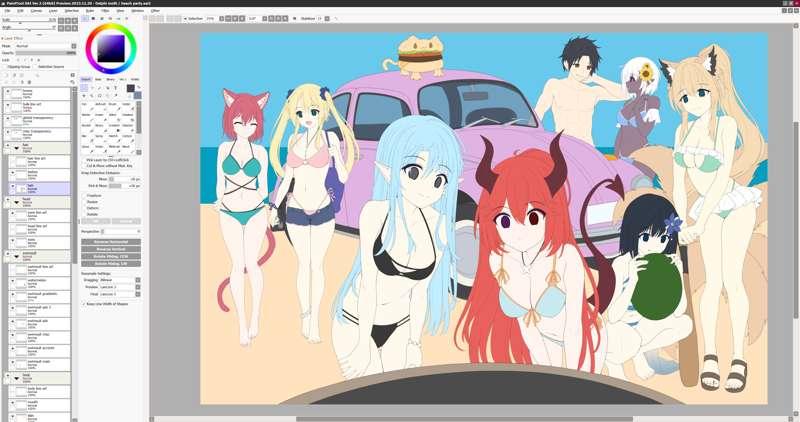Click first zoom button beside Scale slider
The width and height of the screenshot is (800, 422).
tap(61, 20)
